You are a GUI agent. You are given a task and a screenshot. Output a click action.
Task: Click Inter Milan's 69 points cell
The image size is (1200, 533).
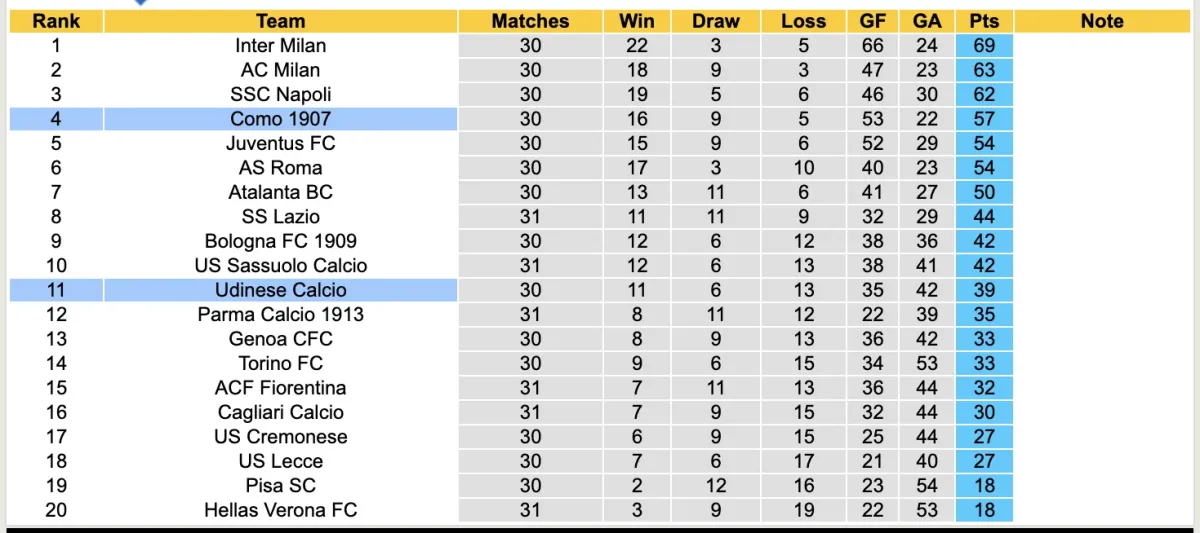click(x=984, y=46)
